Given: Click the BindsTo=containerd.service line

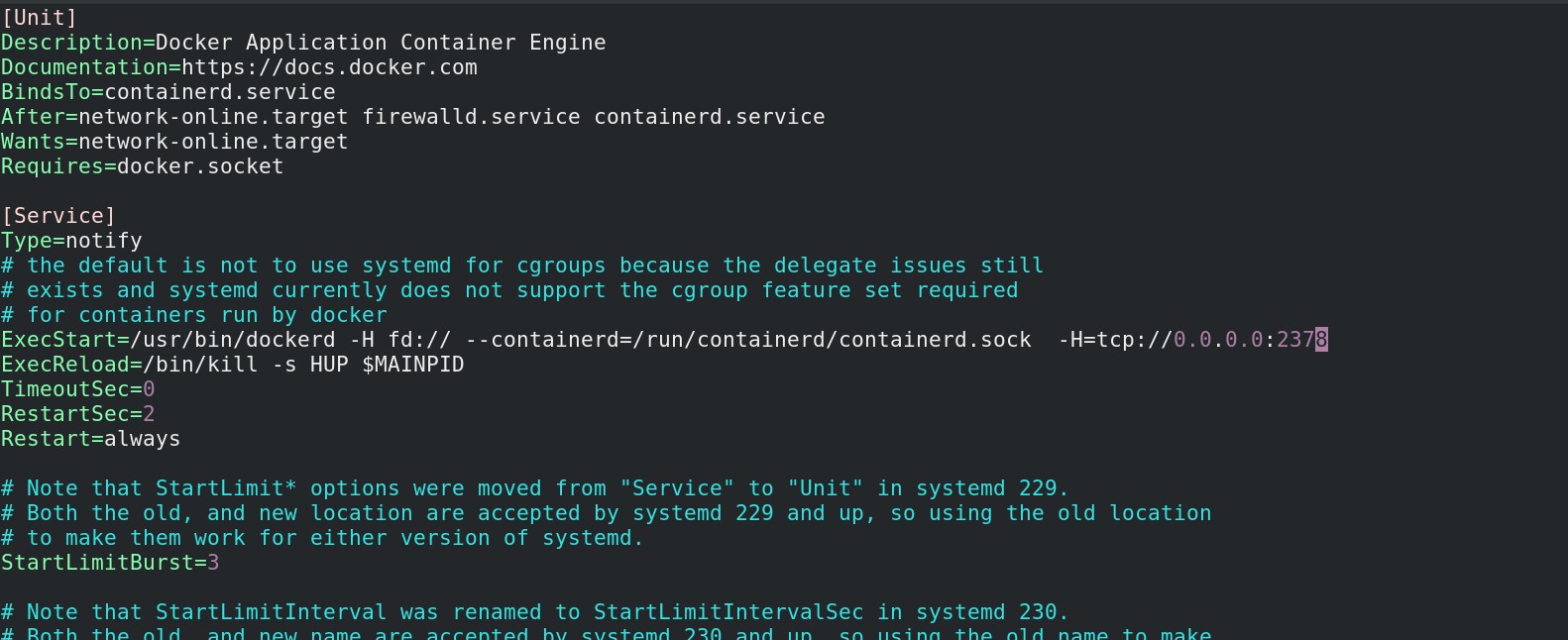Looking at the screenshot, I should 168,92.
